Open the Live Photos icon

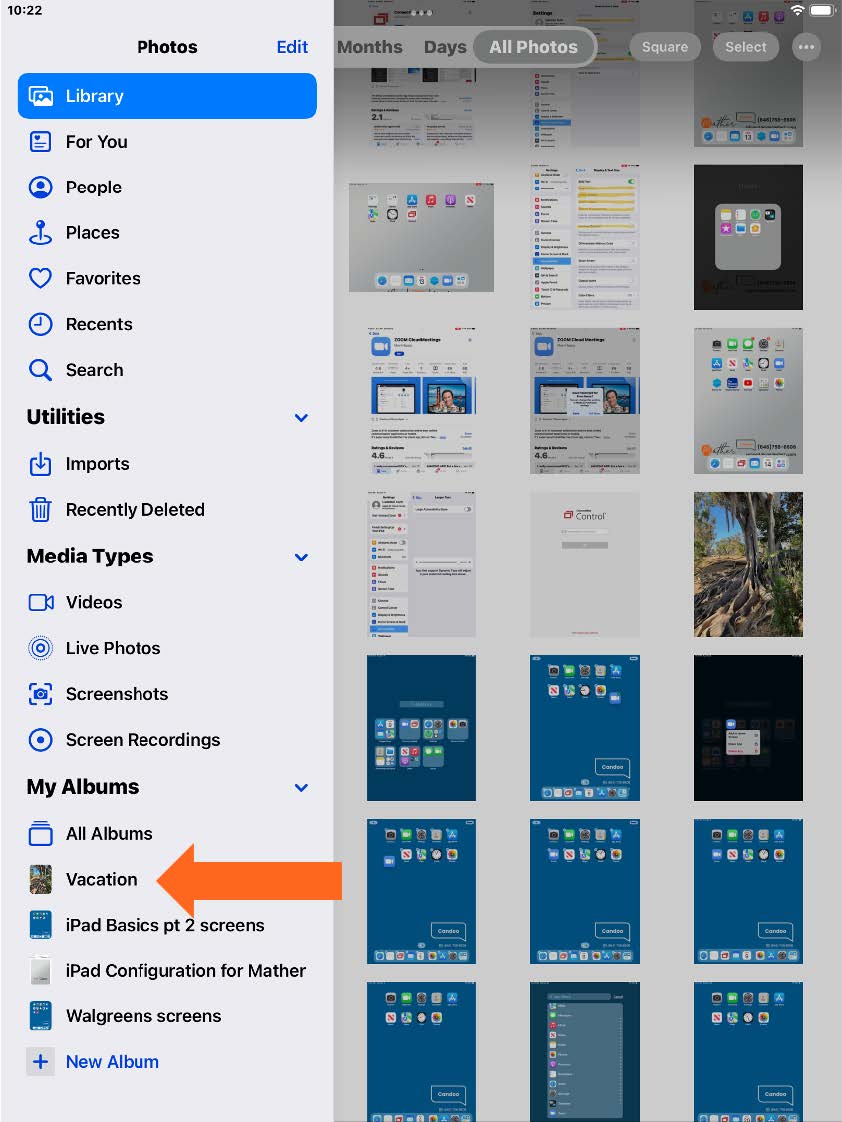[x=40, y=648]
